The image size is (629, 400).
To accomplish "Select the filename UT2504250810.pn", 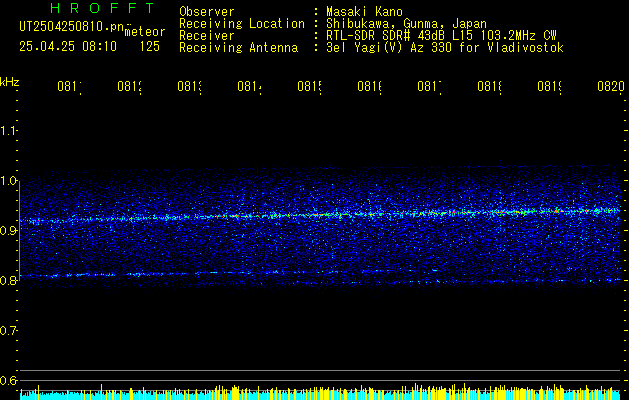I will [x=71, y=27].
